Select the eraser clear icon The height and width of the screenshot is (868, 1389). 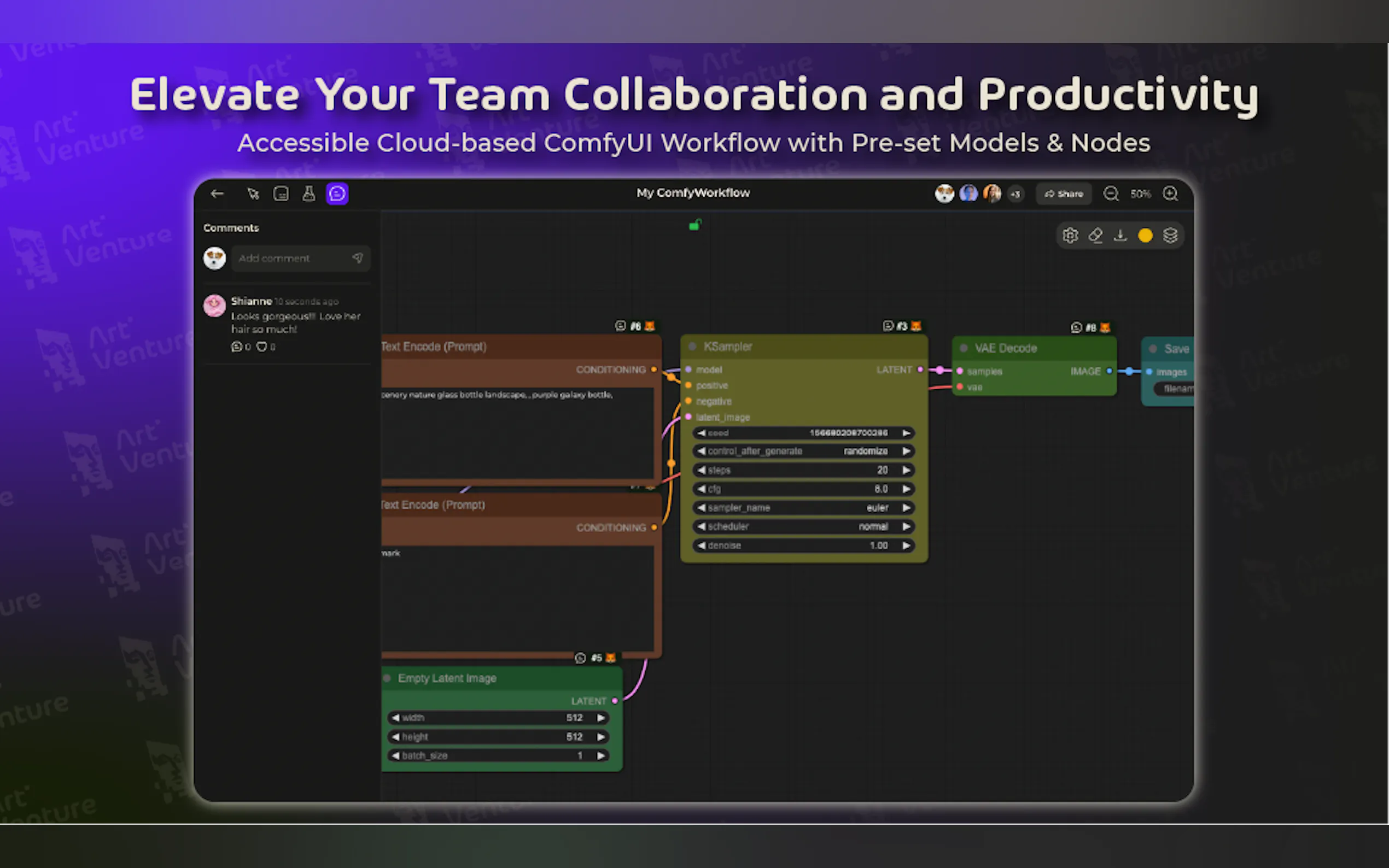click(1095, 236)
